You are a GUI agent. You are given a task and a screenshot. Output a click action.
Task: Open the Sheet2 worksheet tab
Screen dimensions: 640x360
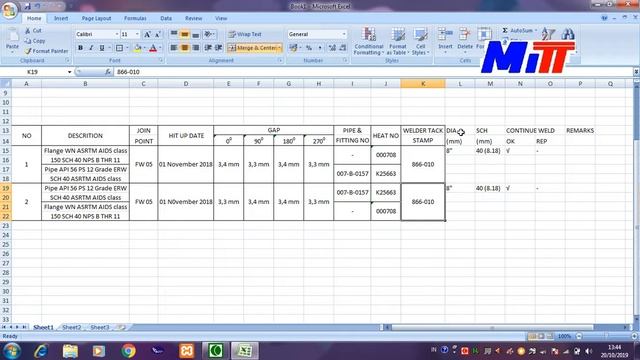tap(72, 327)
